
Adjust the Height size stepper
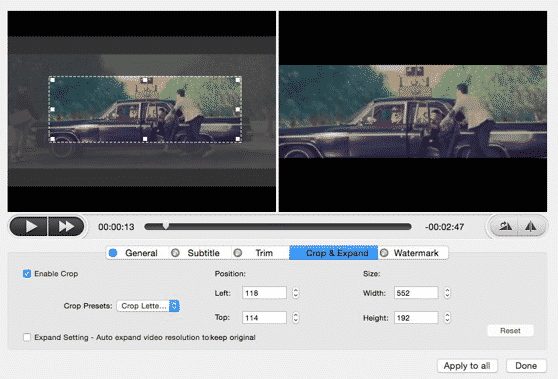pyautogui.click(x=447, y=317)
